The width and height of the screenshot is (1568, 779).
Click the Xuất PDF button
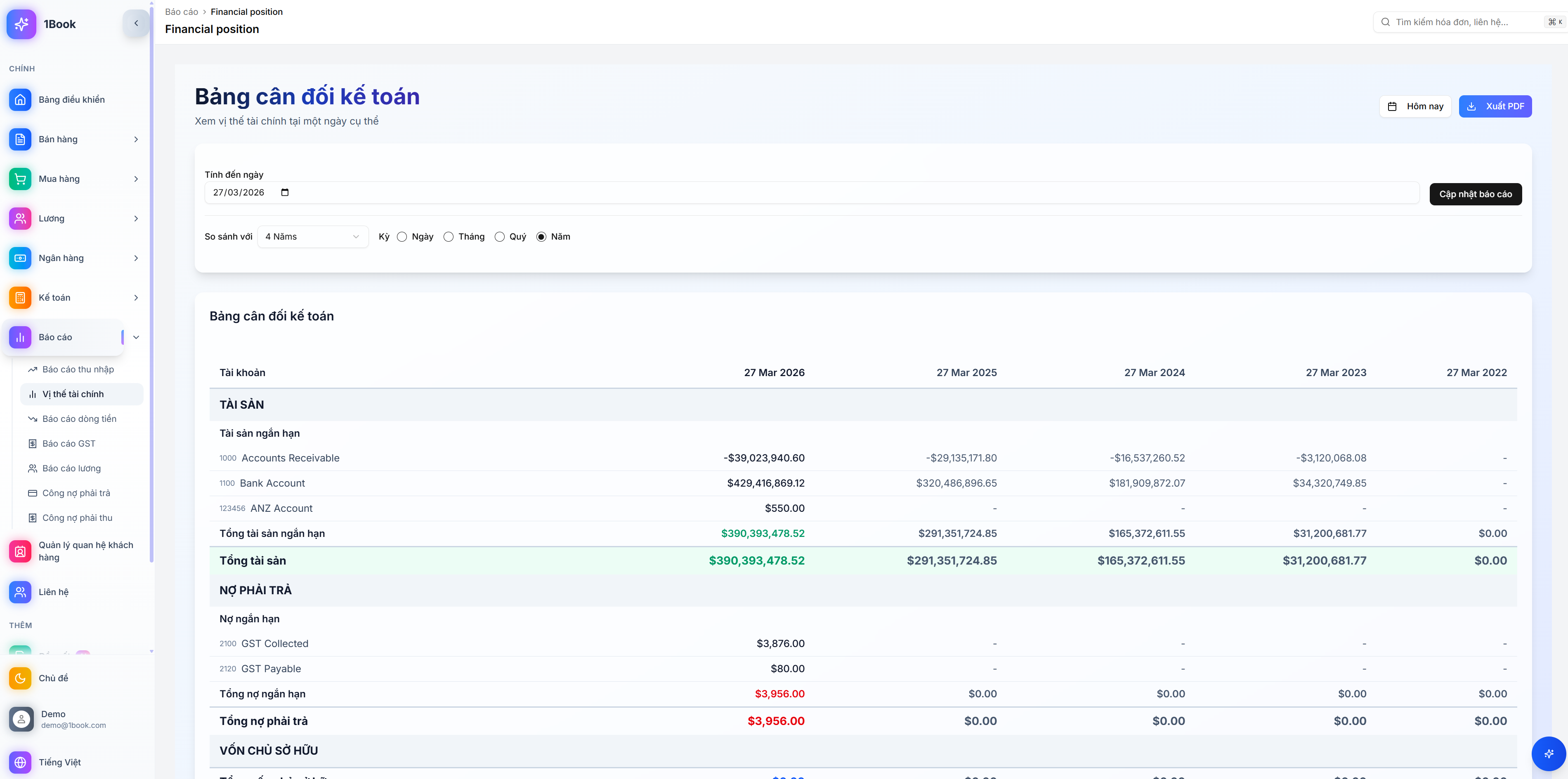coord(1495,106)
